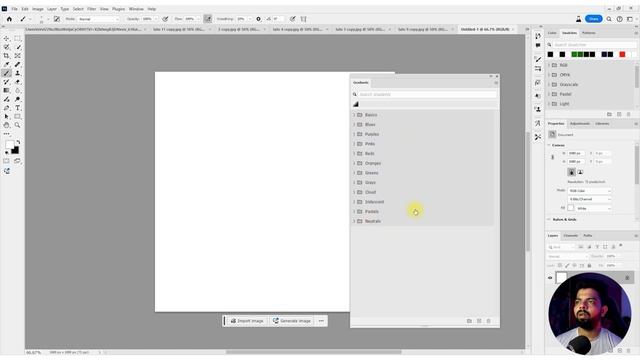The height and width of the screenshot is (360, 640).
Task: Open the brush settings panel toggle
Action: (57, 19)
